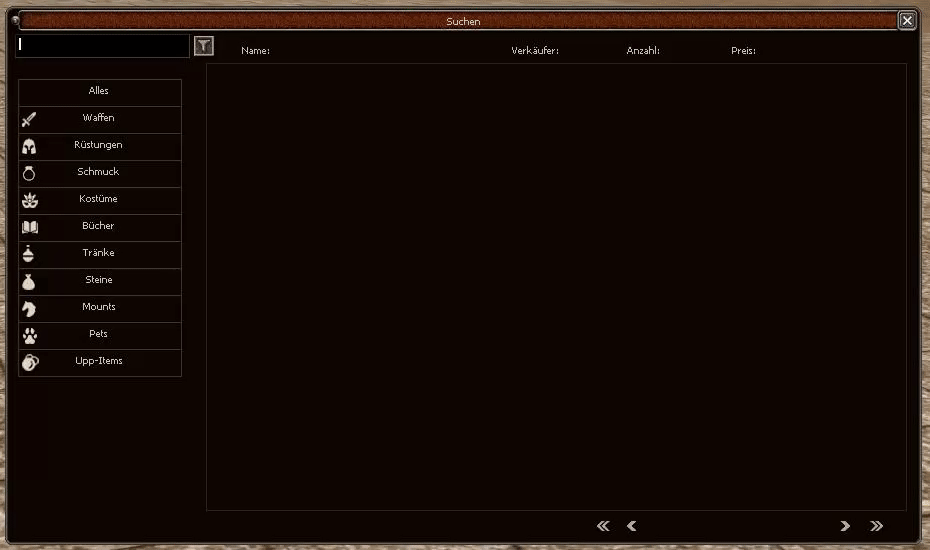Jump to the last results page

point(877,526)
